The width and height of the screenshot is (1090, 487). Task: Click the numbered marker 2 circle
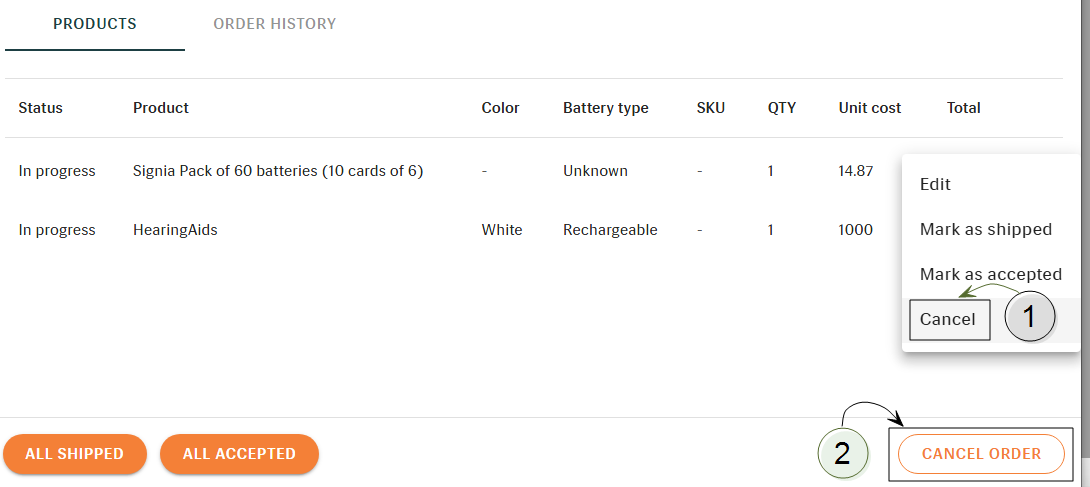(x=843, y=454)
